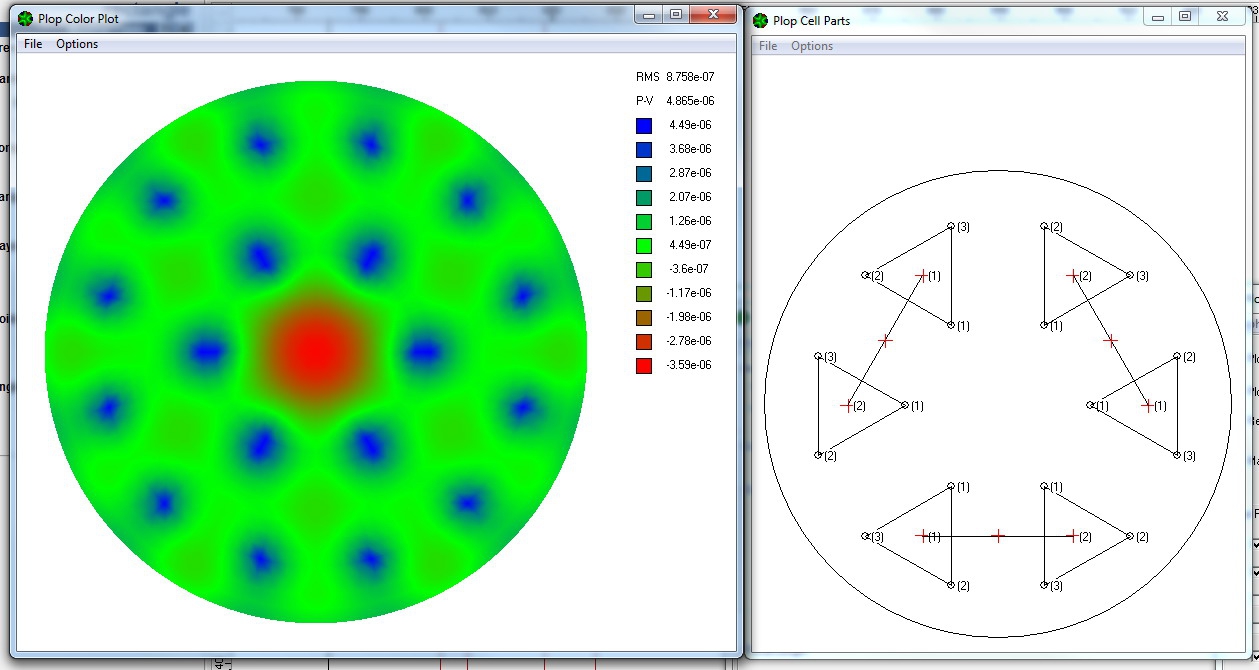
Task: Click the -3.6e-07 legend color swatch
Action: point(644,269)
